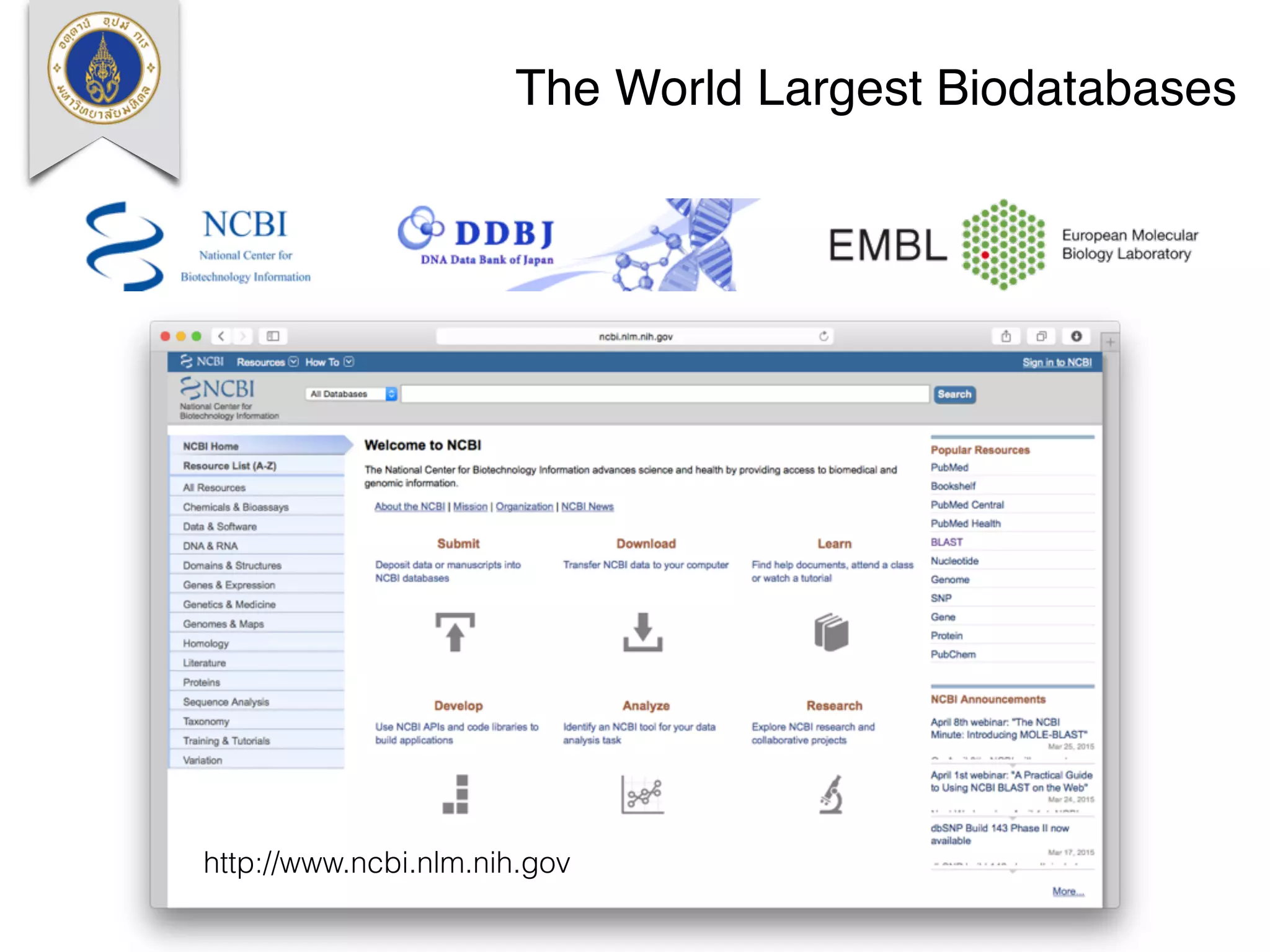Open All Resources sidebar item
Viewport: 1270px width, 952px height.
click(x=257, y=487)
